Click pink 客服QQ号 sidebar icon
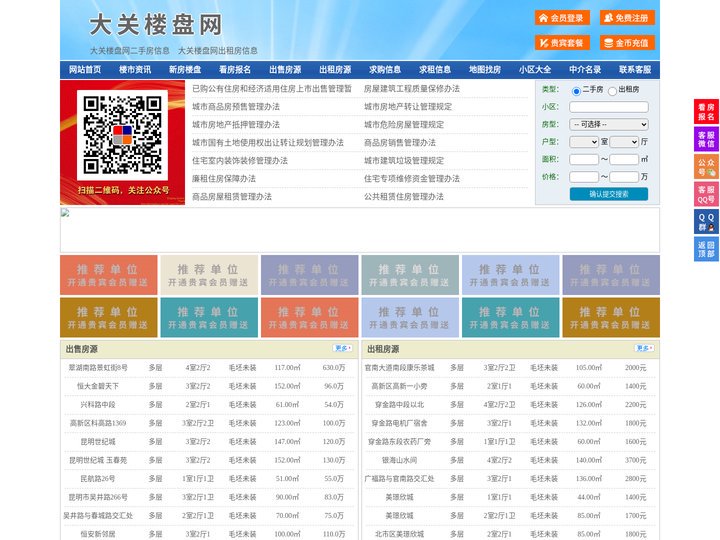 tap(706, 194)
